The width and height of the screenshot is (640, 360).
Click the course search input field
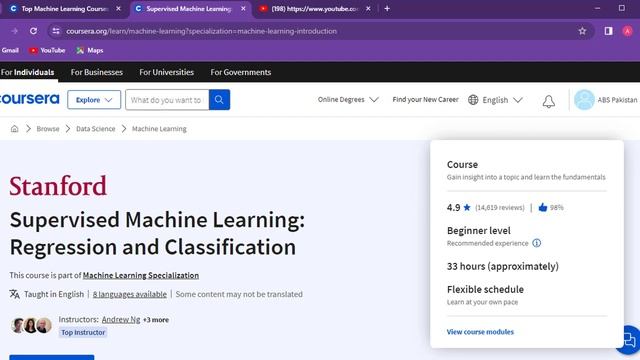click(x=167, y=100)
